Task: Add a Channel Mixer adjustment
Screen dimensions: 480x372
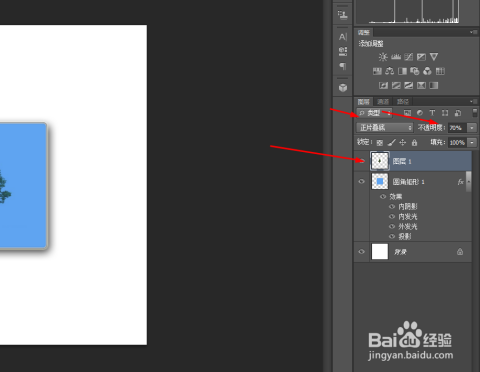Action: (x=427, y=71)
